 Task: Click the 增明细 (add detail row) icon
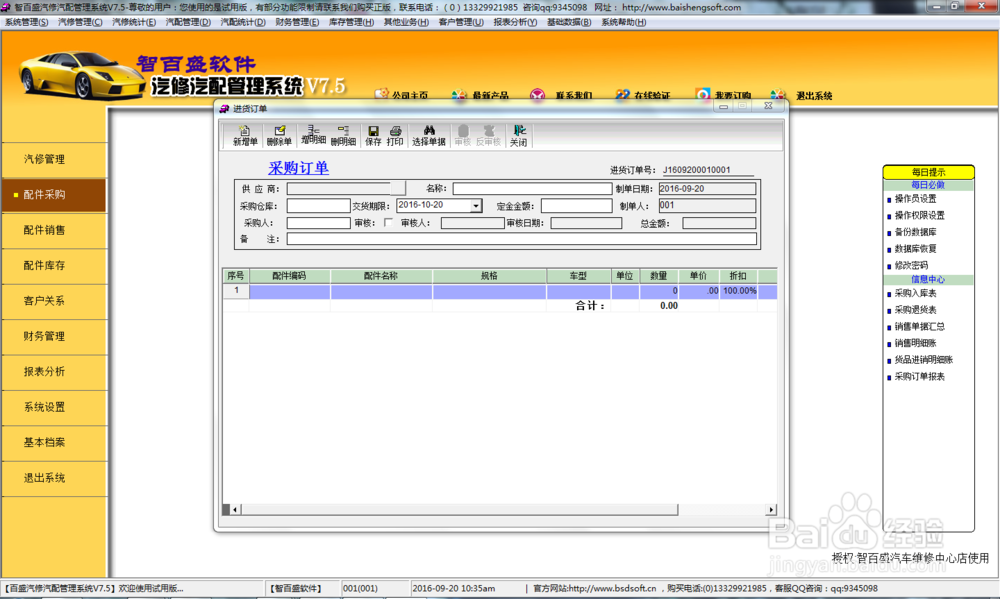(x=313, y=136)
